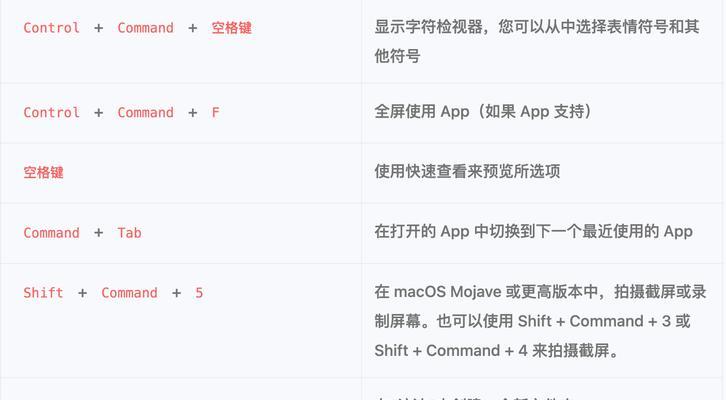Click Command in the Shift+Command+5 row
The image size is (726, 400).
point(129,293)
